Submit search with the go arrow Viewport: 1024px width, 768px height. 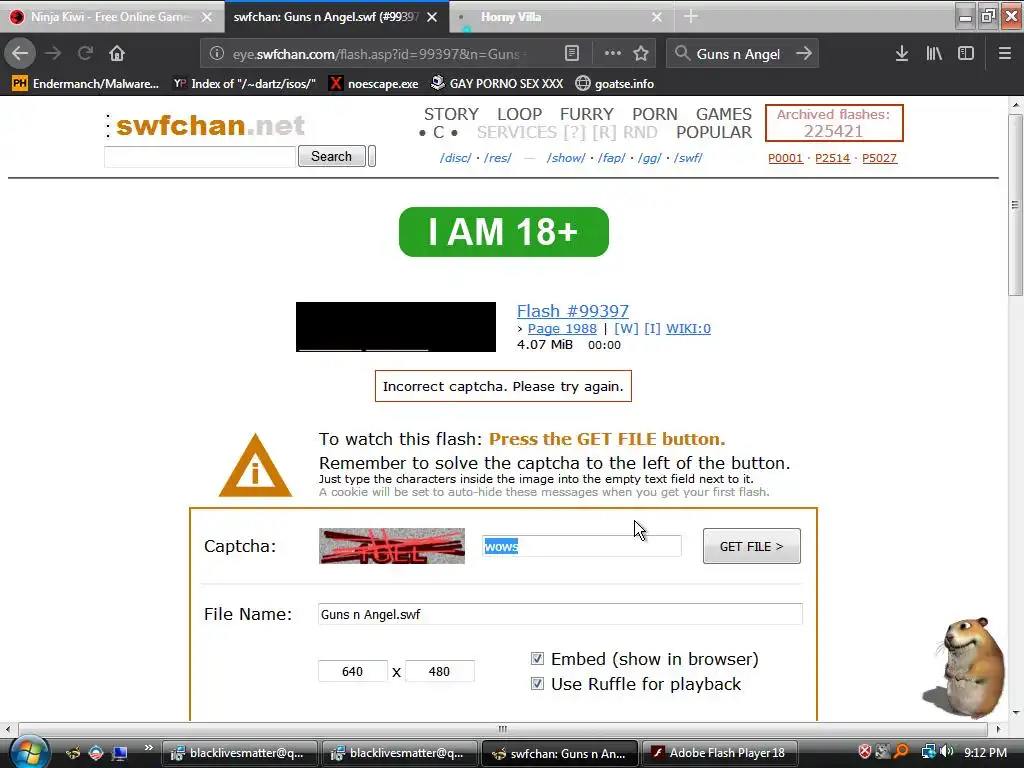[x=804, y=54]
